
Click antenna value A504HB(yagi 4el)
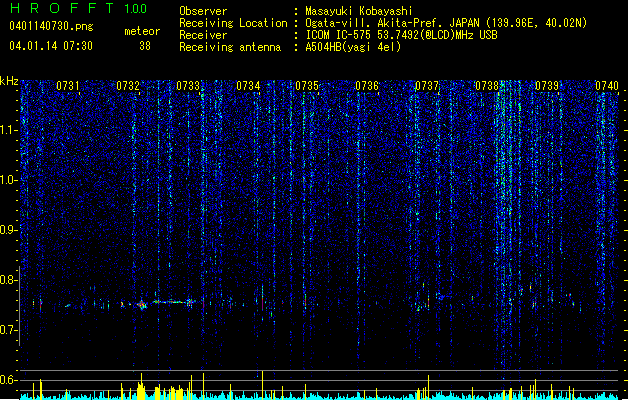click(x=353, y=47)
